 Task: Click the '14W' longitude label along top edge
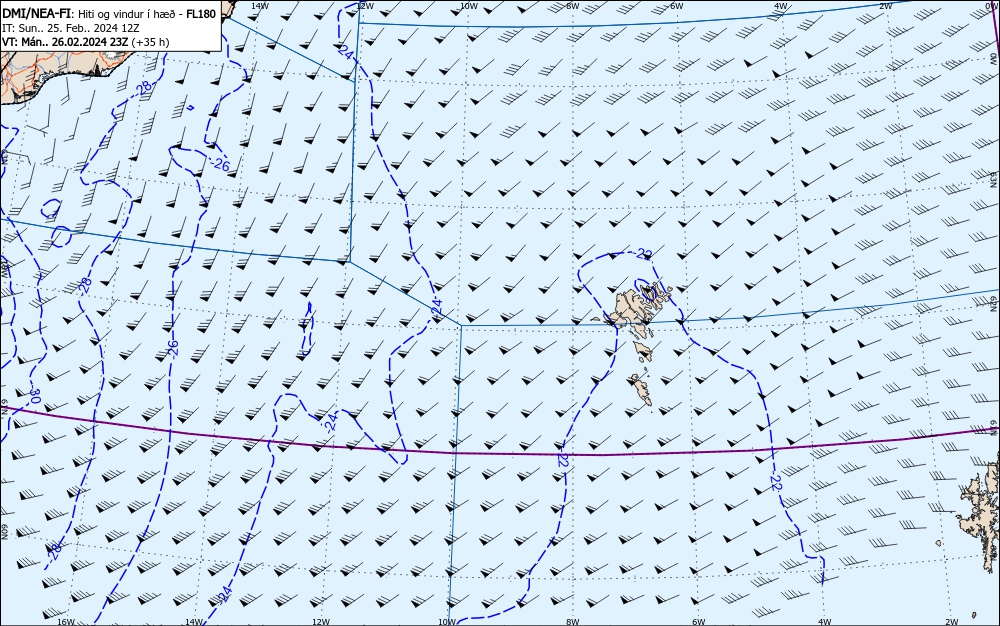259,6
